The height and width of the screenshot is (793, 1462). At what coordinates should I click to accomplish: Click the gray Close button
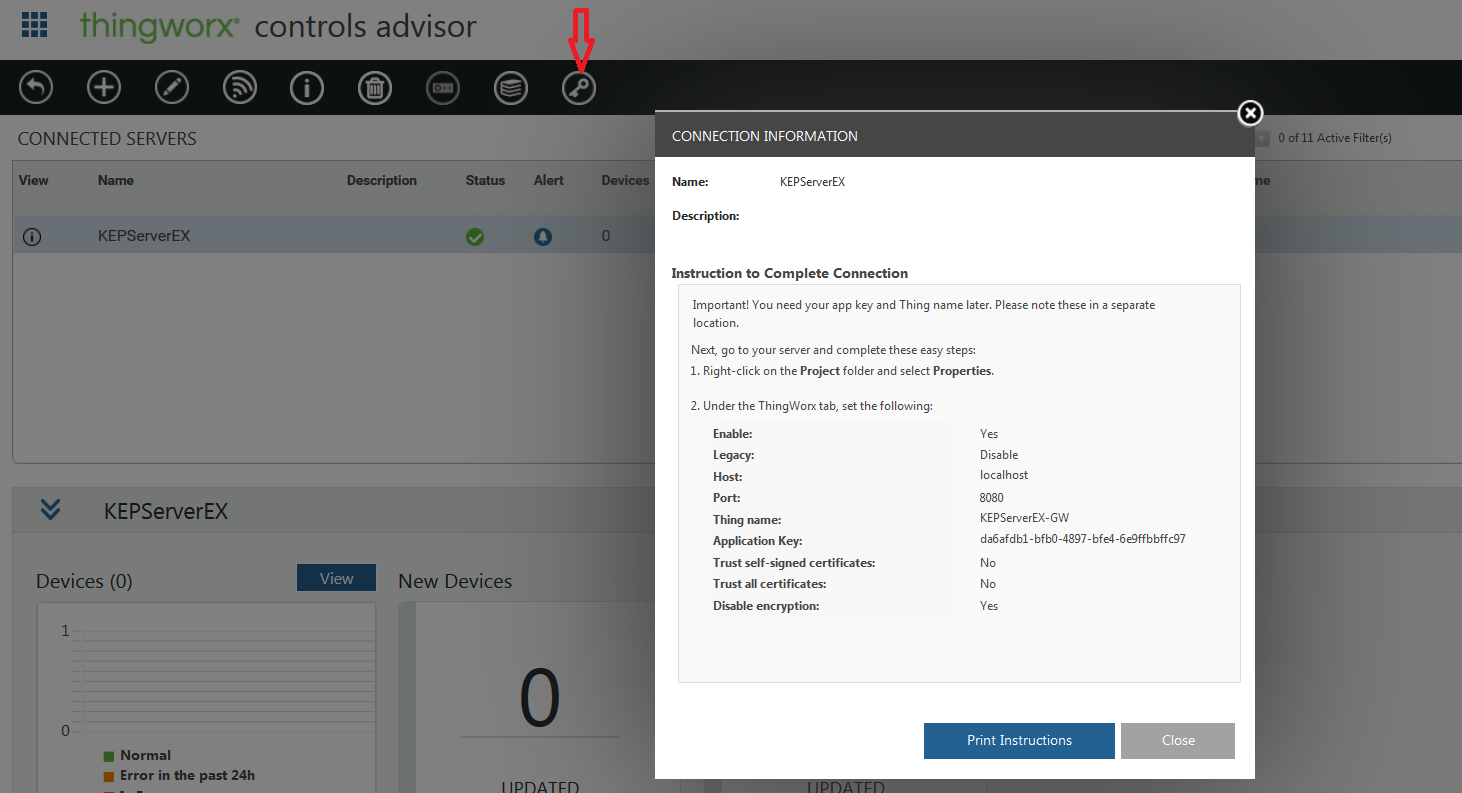tap(1178, 741)
